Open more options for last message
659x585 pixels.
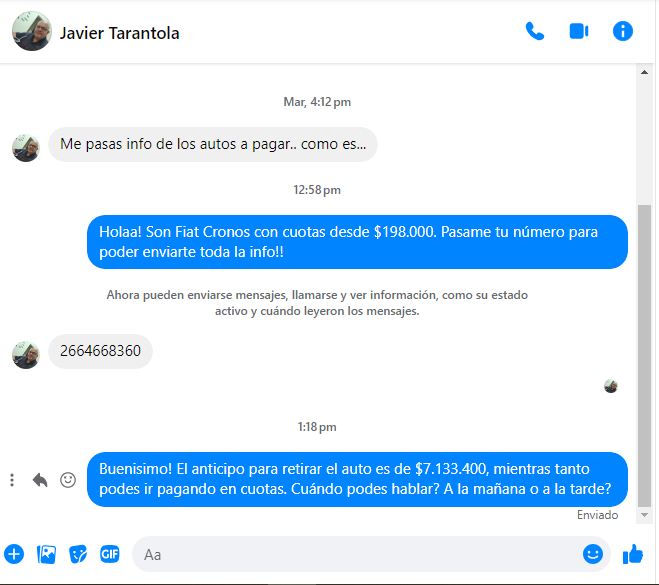[x=12, y=480]
